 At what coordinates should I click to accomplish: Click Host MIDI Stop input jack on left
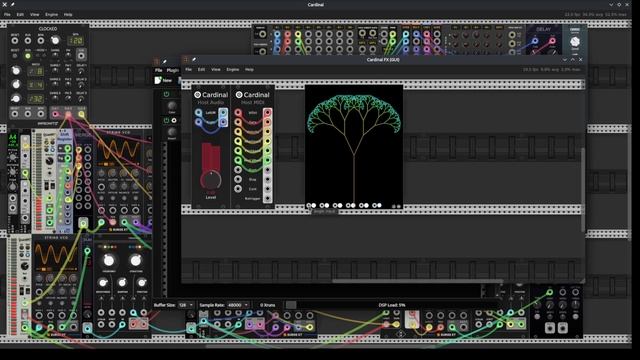coord(238,179)
